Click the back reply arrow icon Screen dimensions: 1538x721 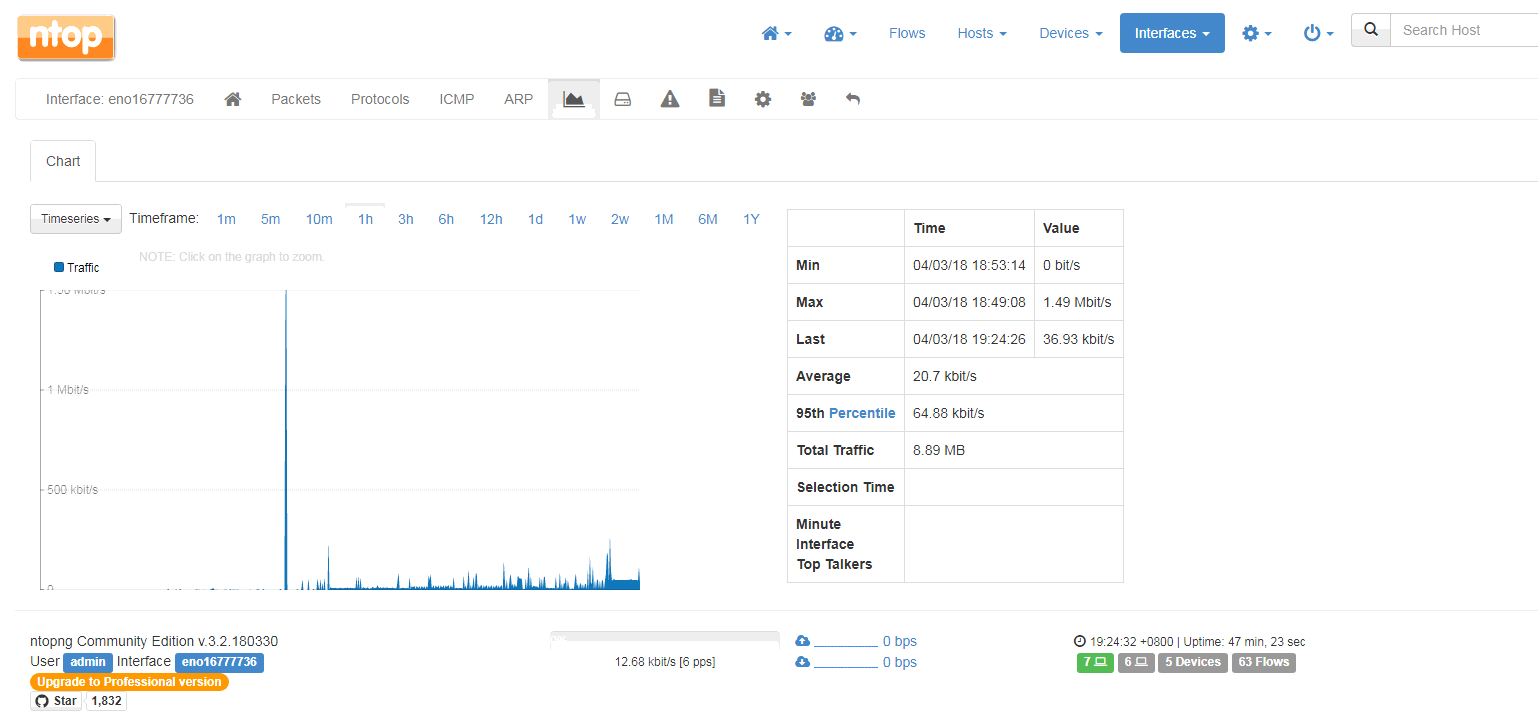pyautogui.click(x=853, y=99)
